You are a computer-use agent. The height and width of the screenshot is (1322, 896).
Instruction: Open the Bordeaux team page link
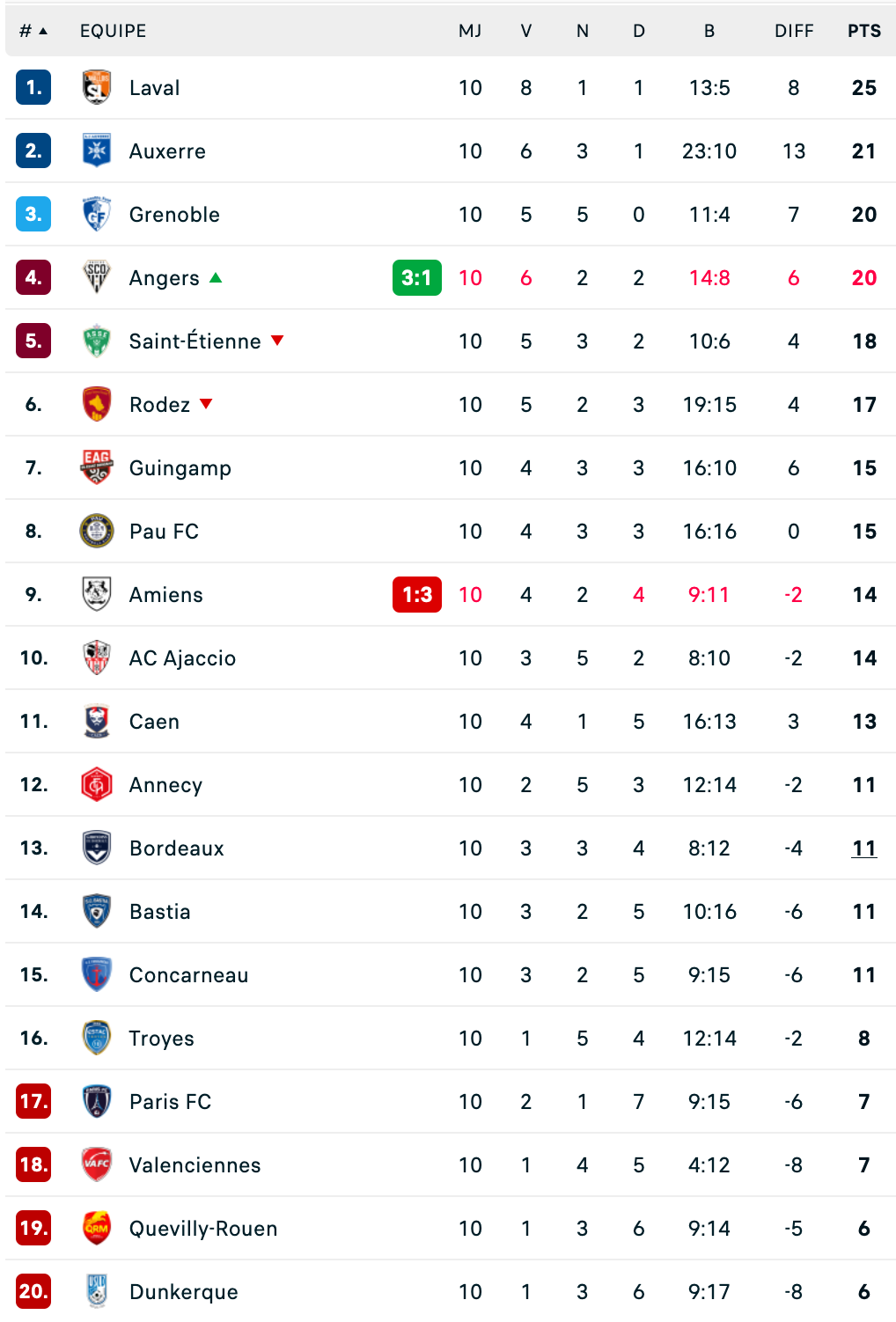(176, 848)
